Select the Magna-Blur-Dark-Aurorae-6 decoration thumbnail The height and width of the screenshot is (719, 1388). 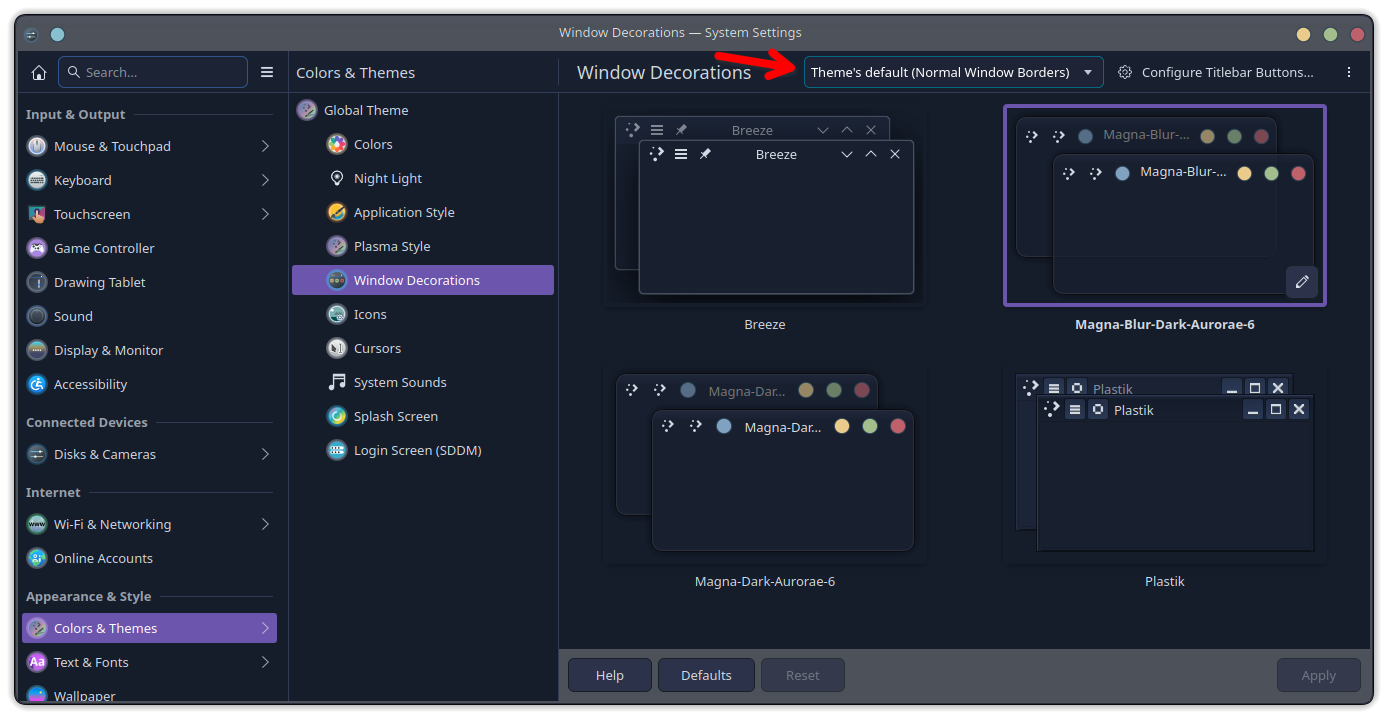[x=1165, y=205]
